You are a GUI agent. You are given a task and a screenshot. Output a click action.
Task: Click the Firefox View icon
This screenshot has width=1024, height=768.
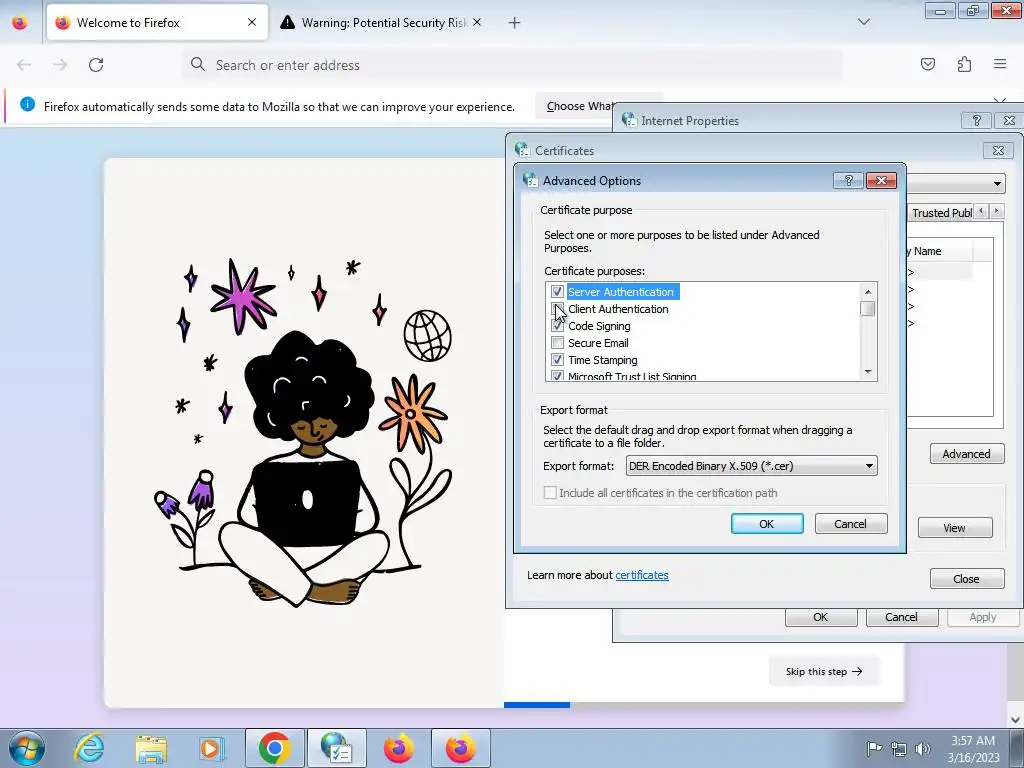point(20,23)
